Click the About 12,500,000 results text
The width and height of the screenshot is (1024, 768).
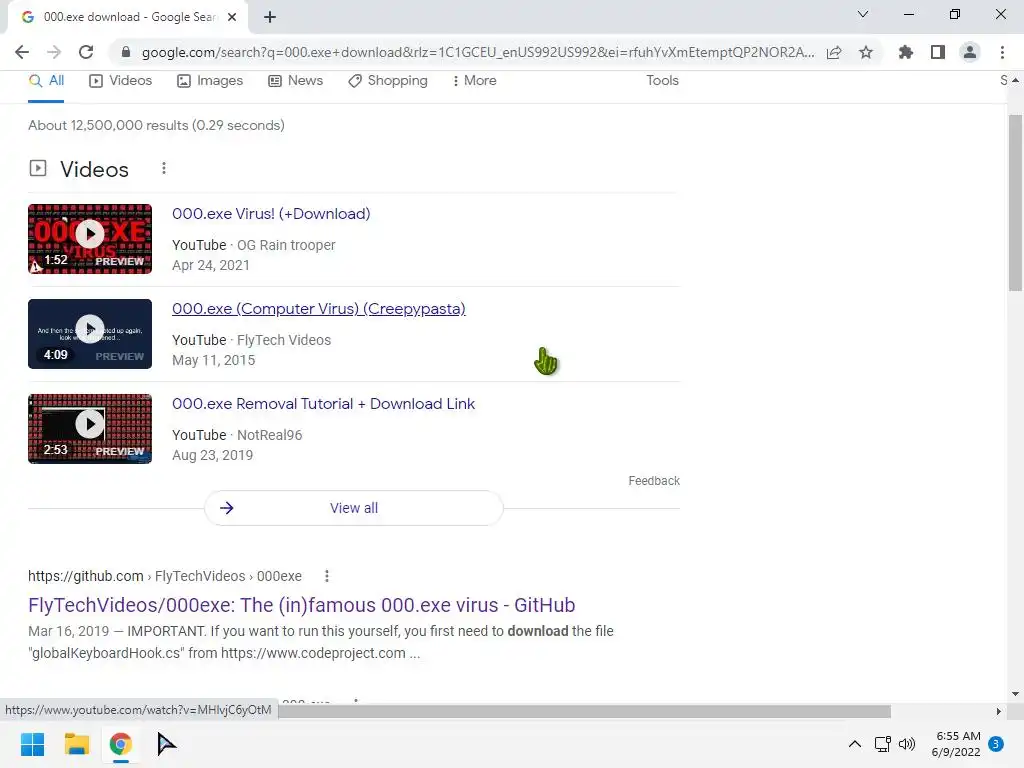(156, 125)
